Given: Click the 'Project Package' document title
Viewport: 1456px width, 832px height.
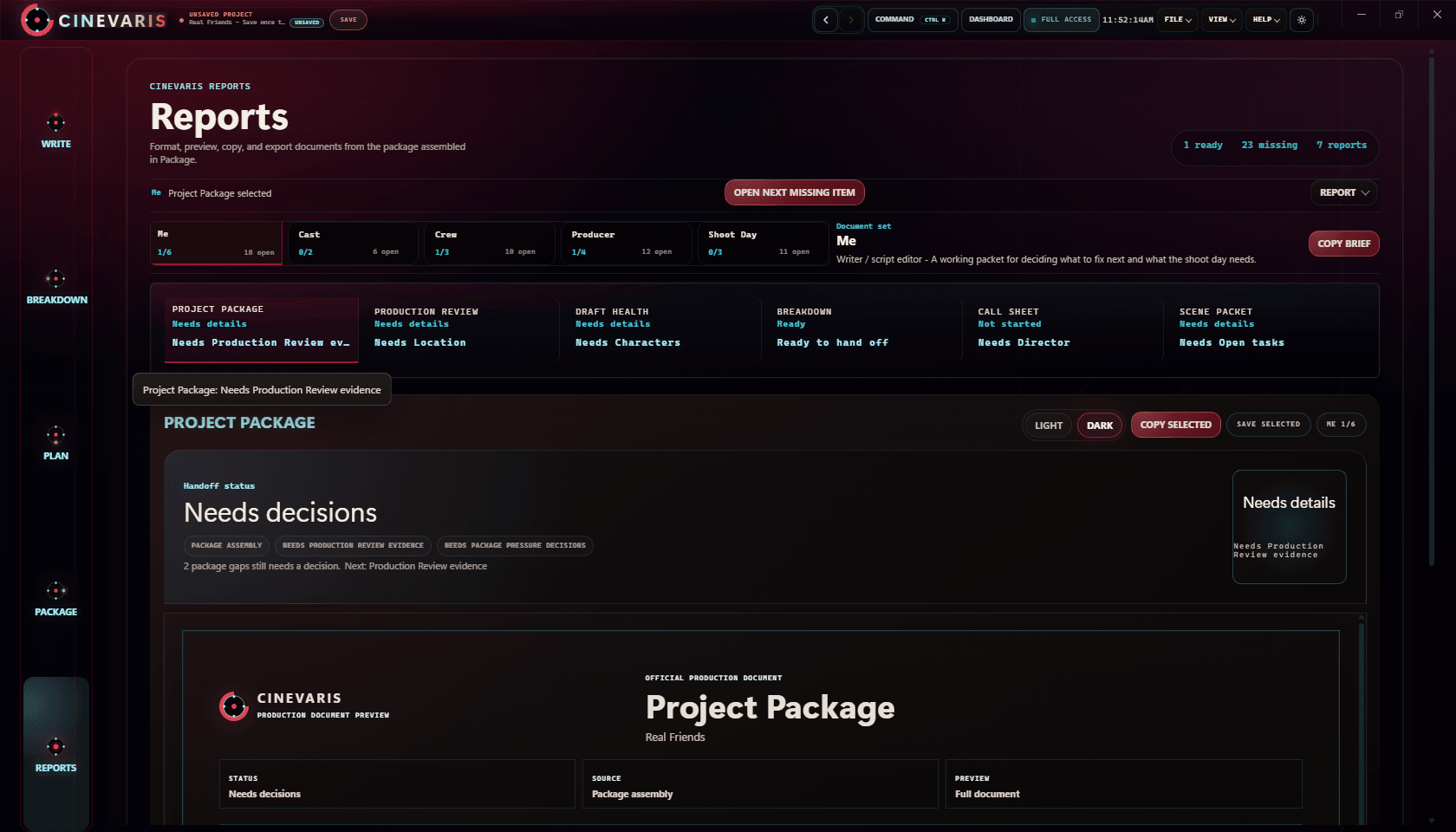Looking at the screenshot, I should tap(770, 708).
